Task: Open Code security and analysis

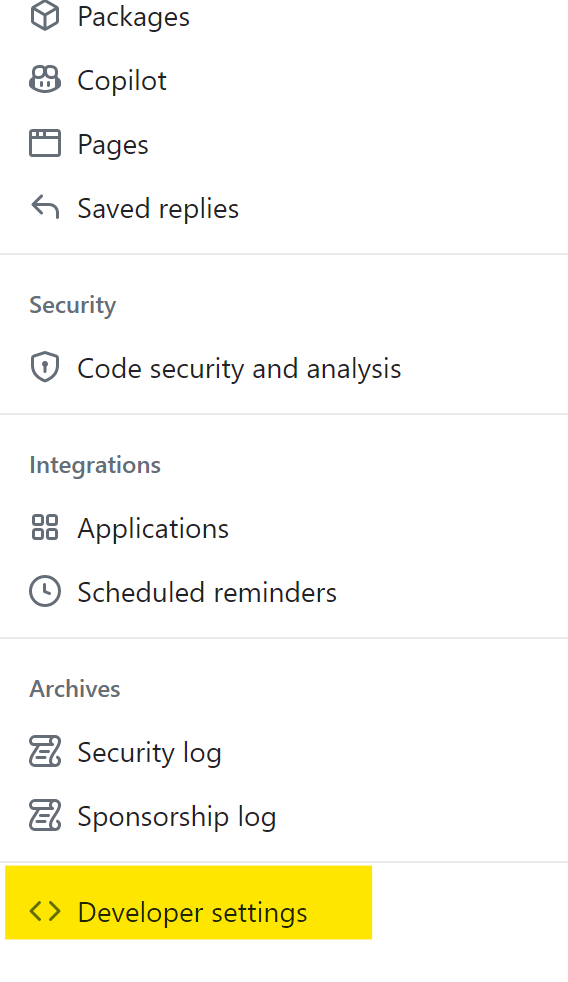Action: (x=239, y=368)
